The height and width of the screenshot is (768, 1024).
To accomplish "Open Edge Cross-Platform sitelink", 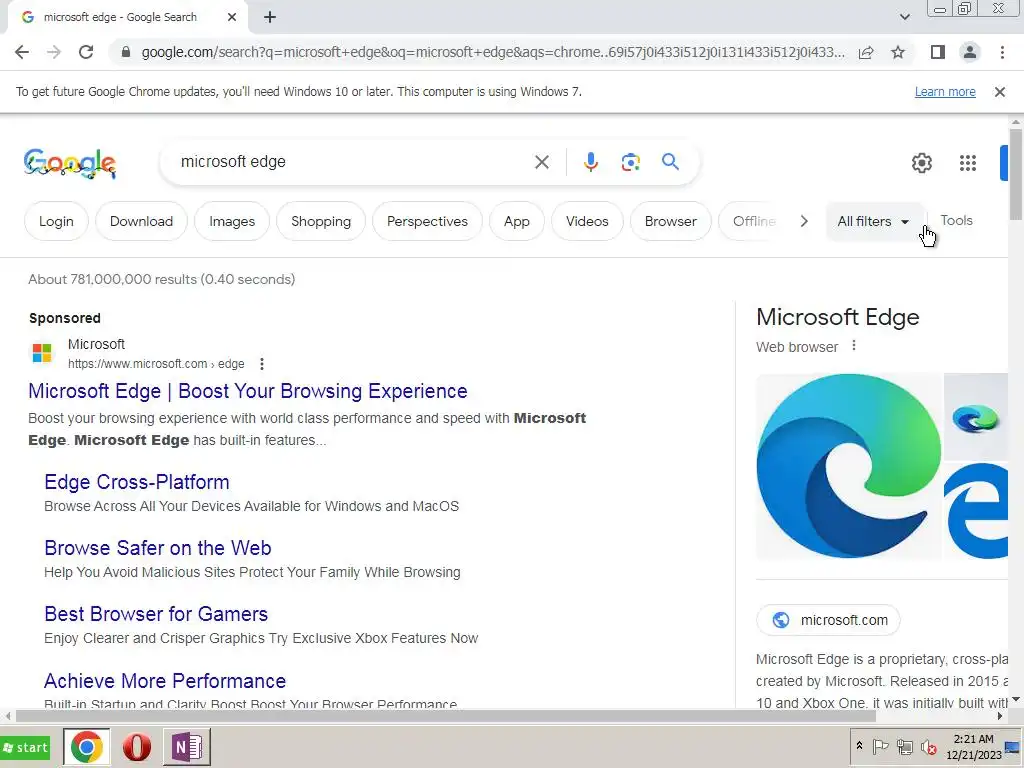I will click(136, 482).
